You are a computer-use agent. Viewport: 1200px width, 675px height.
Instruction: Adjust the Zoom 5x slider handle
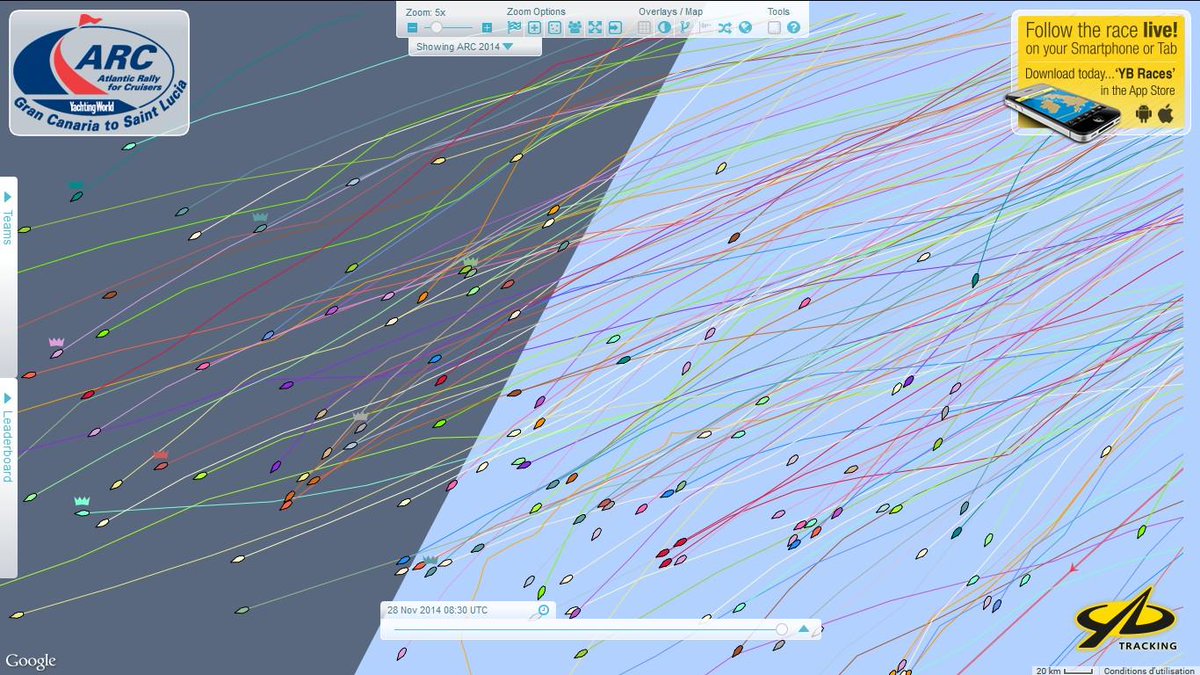coord(436,28)
